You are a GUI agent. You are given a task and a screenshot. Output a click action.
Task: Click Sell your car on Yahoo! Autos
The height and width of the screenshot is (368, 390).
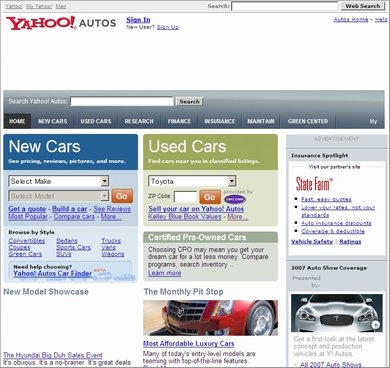tap(196, 209)
